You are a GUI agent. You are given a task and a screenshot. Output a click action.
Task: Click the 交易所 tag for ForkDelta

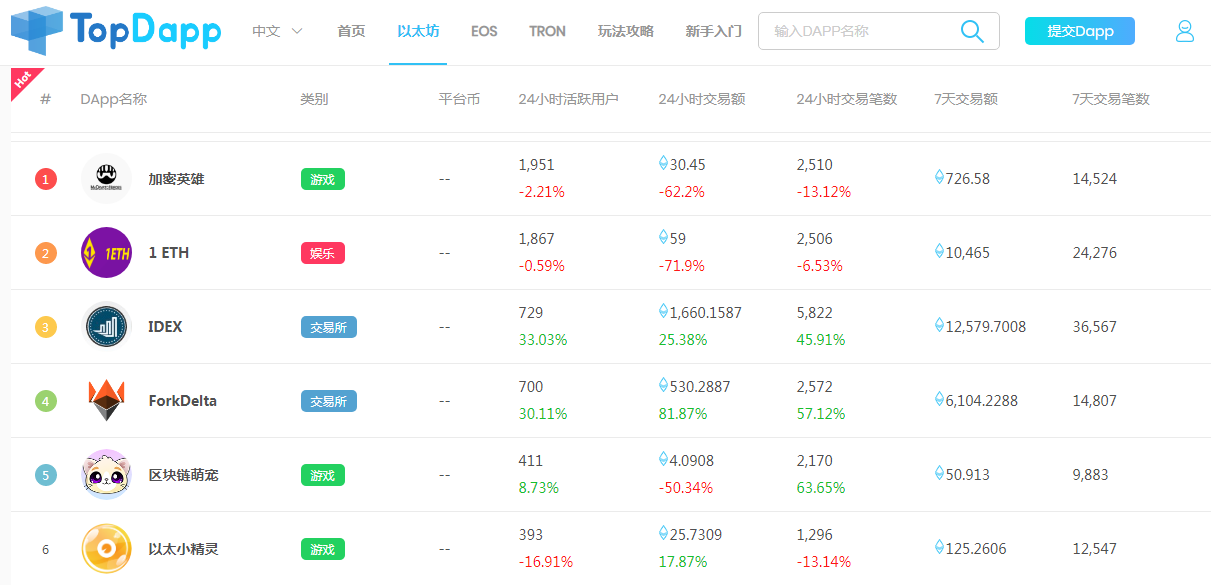tap(328, 401)
